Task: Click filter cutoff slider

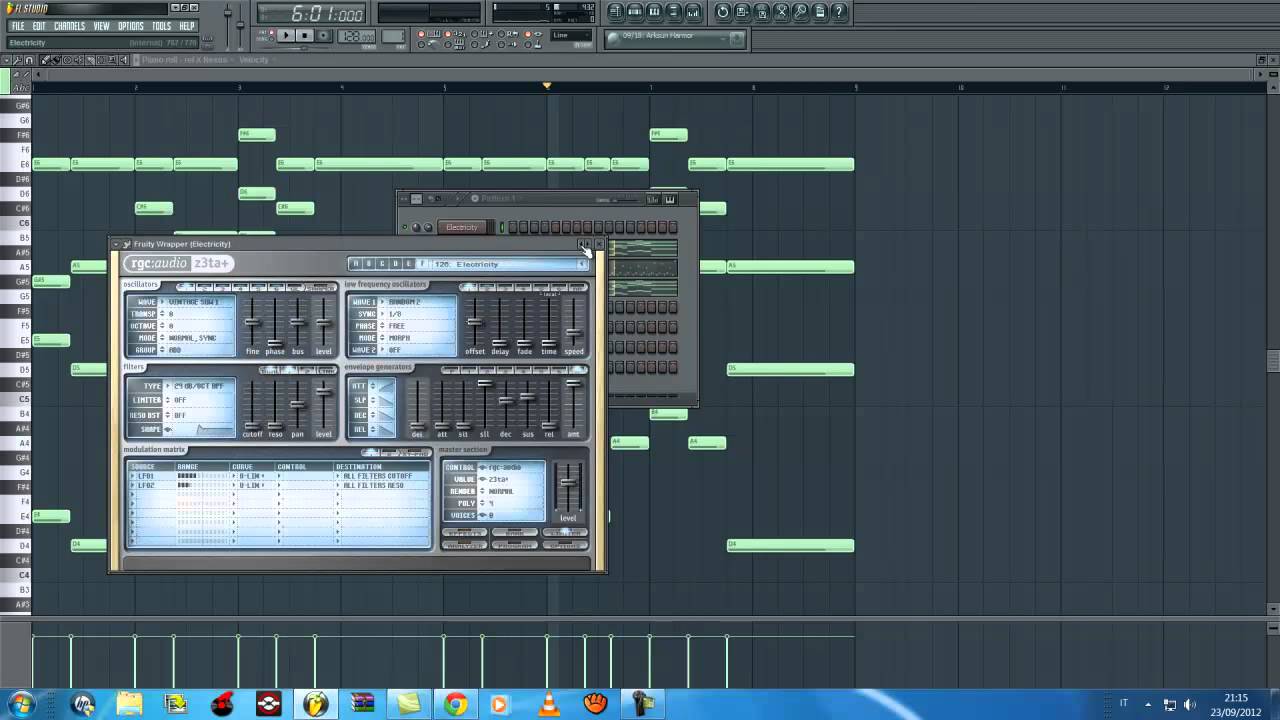Action: 253,426
